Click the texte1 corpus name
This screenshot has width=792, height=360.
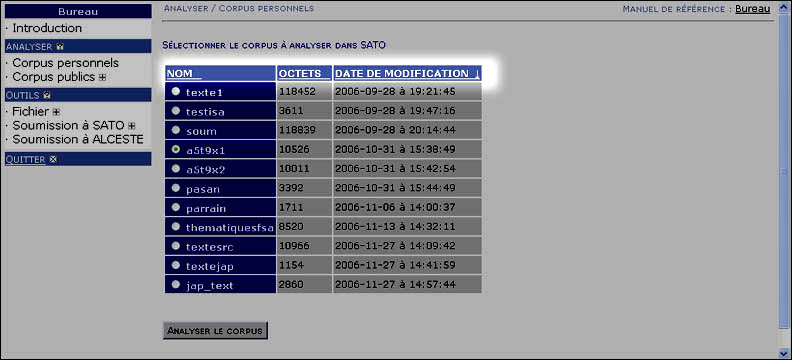coord(204,92)
